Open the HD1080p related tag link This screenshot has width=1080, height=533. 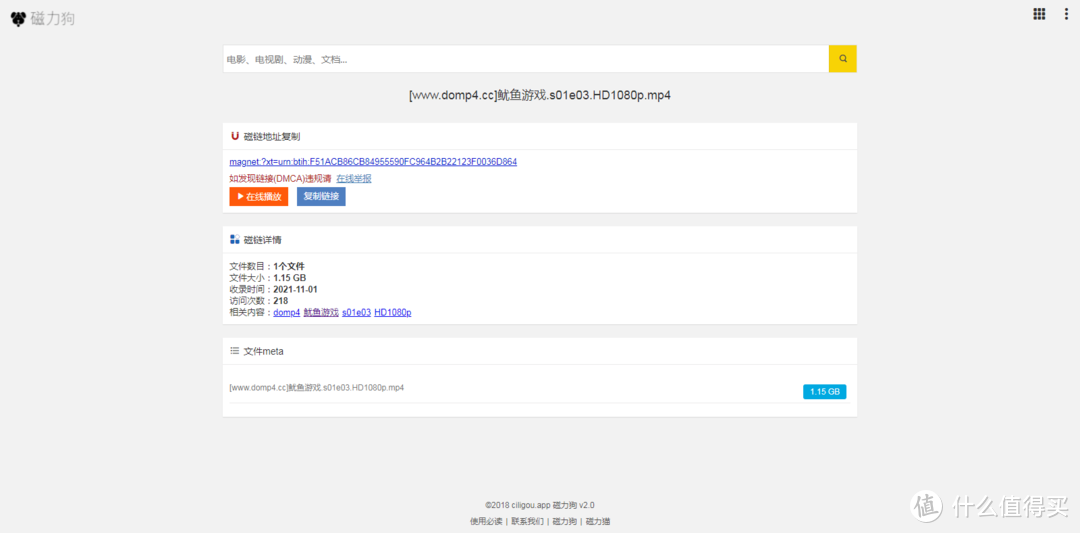[x=393, y=313]
